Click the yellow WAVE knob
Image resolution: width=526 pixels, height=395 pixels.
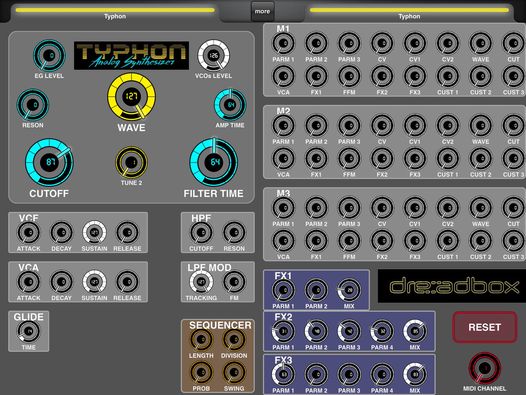(x=131, y=97)
